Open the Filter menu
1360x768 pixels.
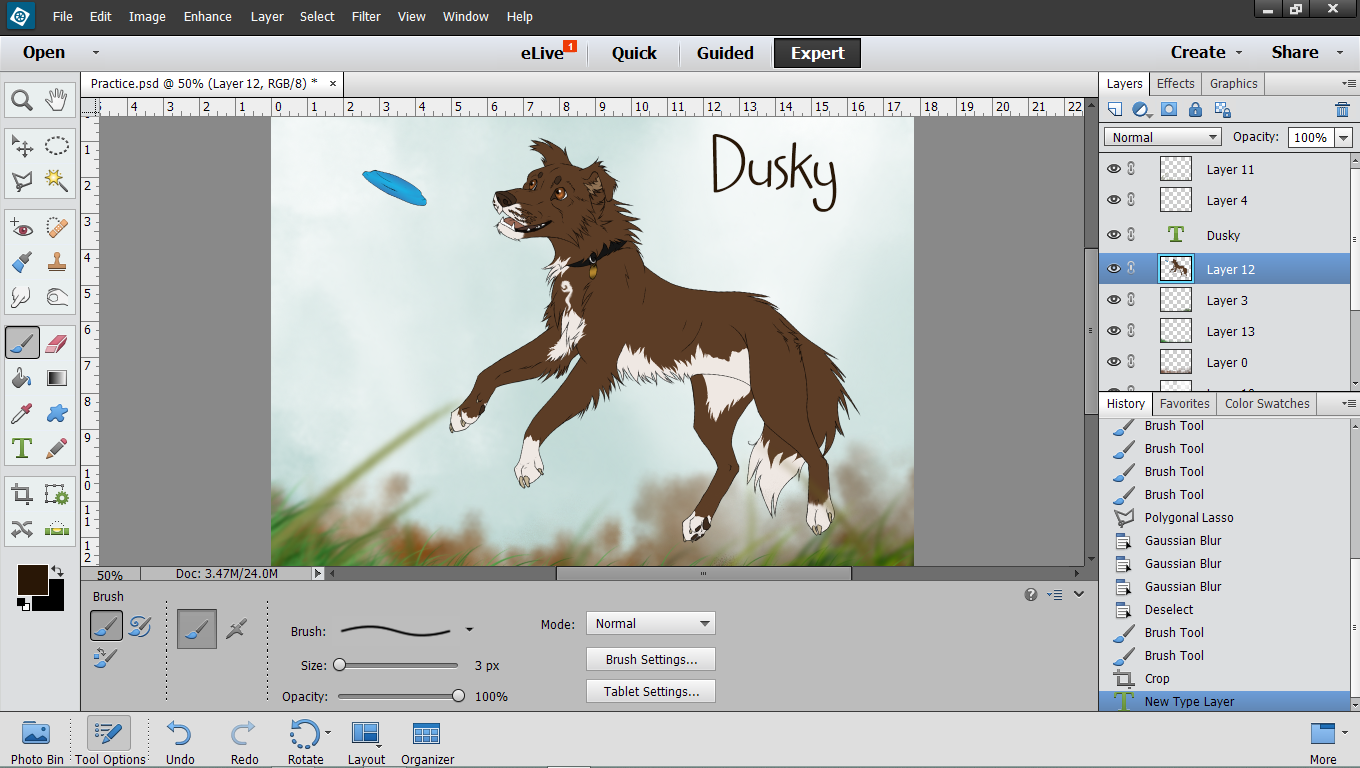click(x=366, y=17)
